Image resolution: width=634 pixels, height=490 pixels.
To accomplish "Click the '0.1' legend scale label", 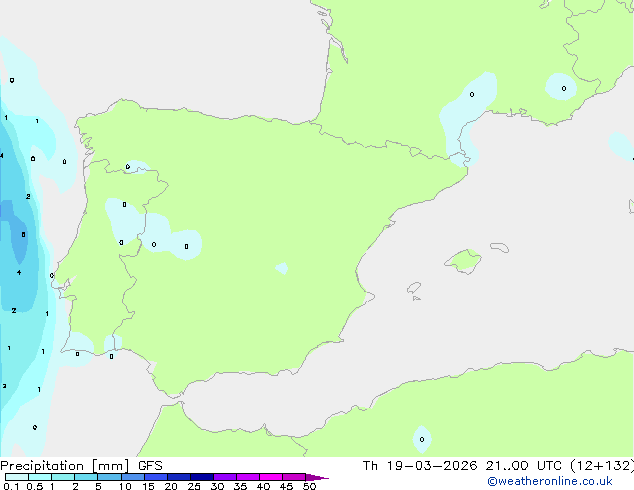I will tap(11, 486).
